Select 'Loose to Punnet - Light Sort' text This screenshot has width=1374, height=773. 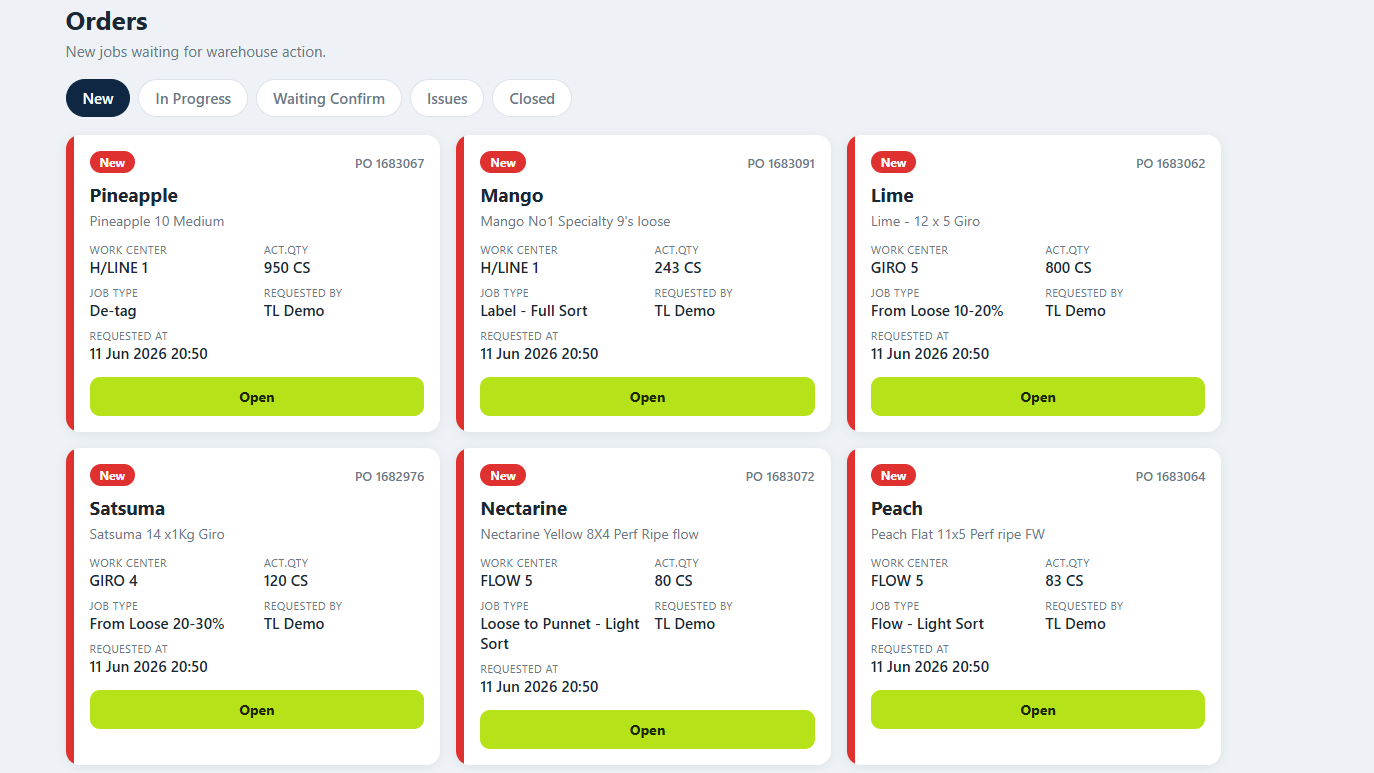click(x=560, y=634)
